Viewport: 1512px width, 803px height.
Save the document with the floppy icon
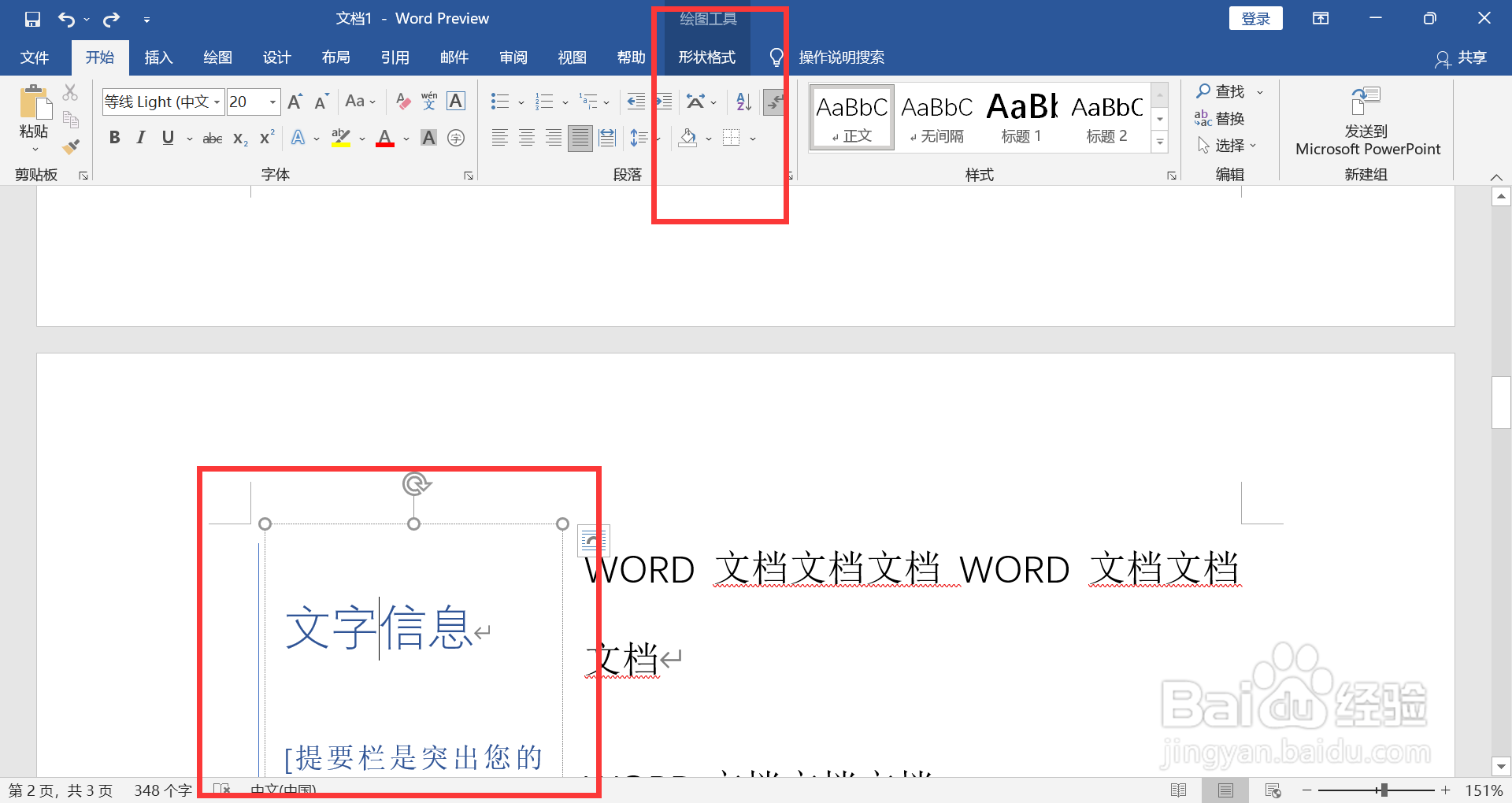click(32, 19)
